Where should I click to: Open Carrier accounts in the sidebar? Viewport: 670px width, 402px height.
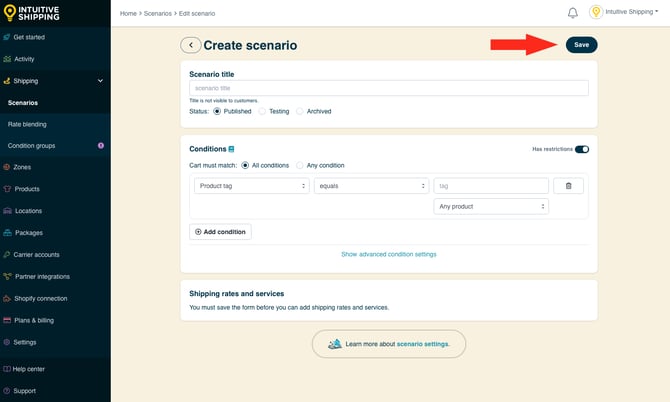click(36, 255)
